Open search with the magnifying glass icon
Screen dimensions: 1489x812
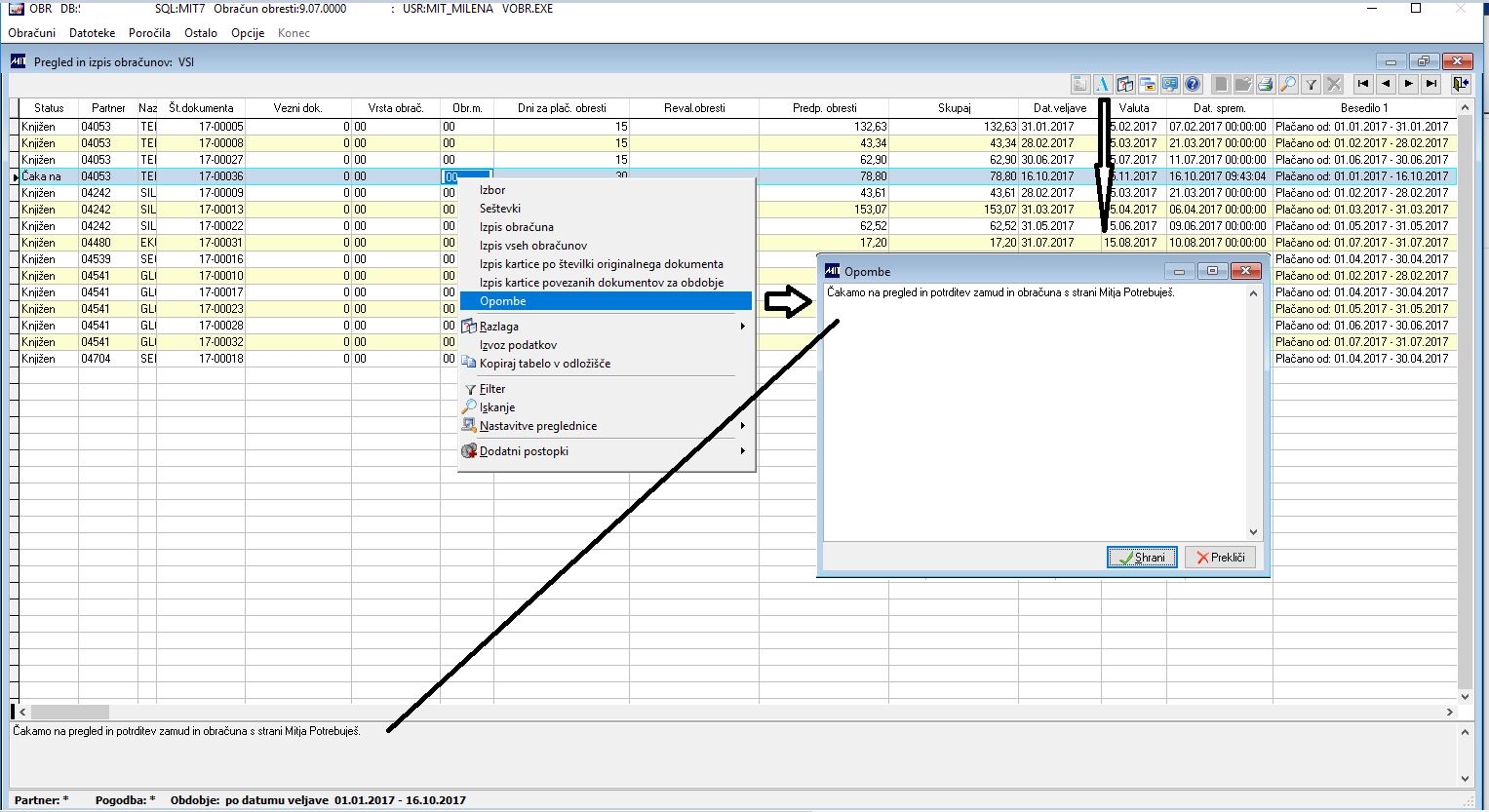(x=1288, y=84)
